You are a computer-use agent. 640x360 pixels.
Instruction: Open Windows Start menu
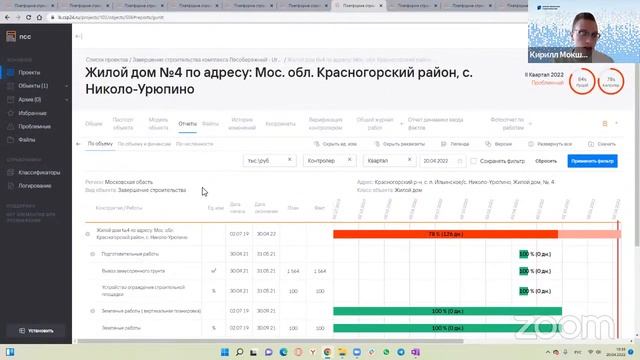(224, 352)
